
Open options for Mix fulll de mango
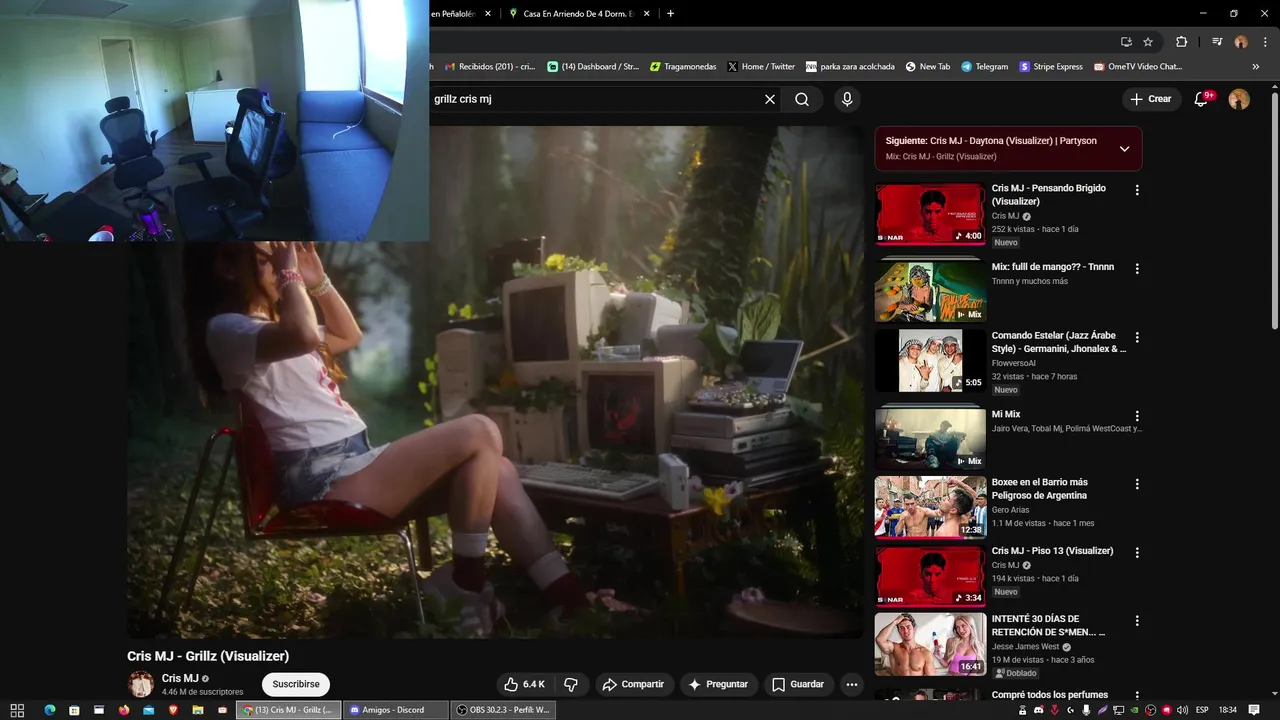tap(1136, 269)
